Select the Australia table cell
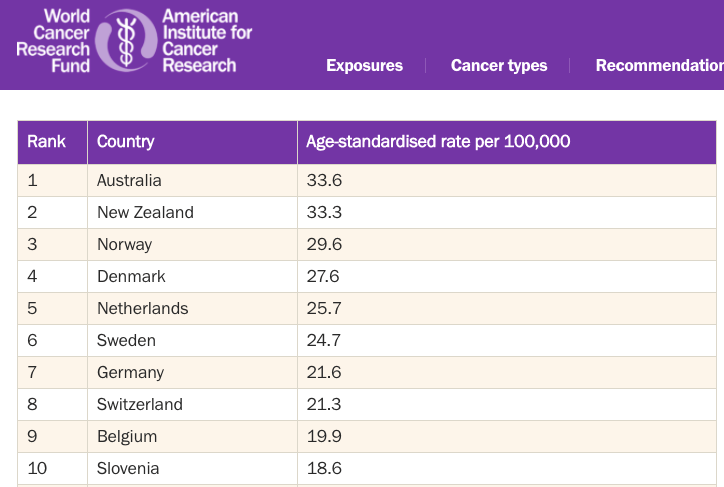Screen dimensions: 724x487 click(x=129, y=181)
